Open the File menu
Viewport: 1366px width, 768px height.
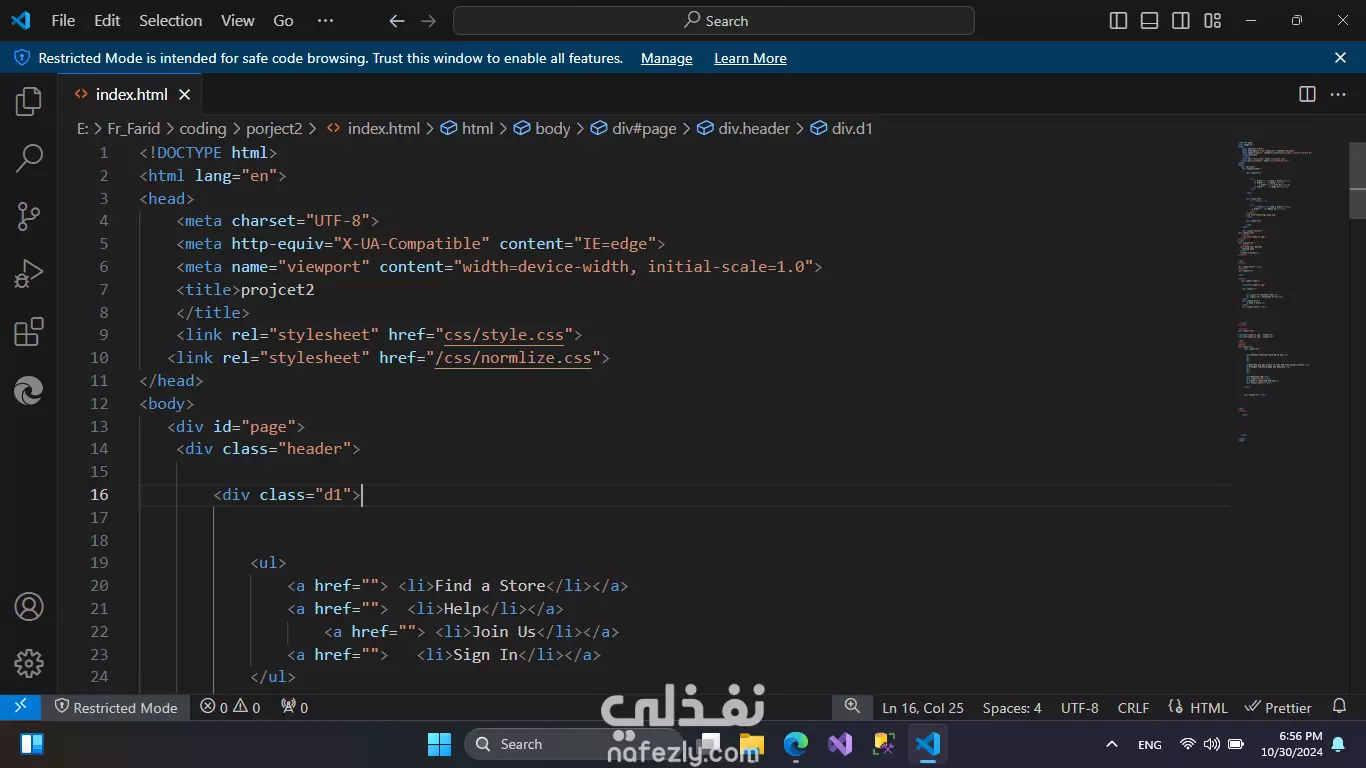coord(63,20)
